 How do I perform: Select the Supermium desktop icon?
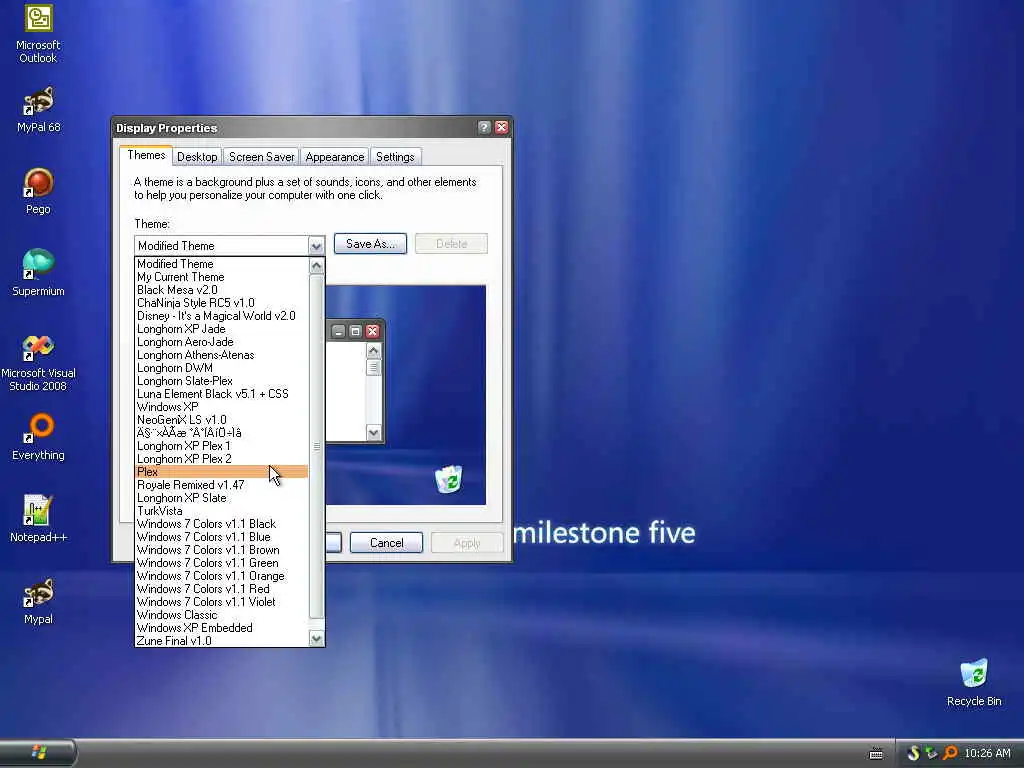click(38, 273)
